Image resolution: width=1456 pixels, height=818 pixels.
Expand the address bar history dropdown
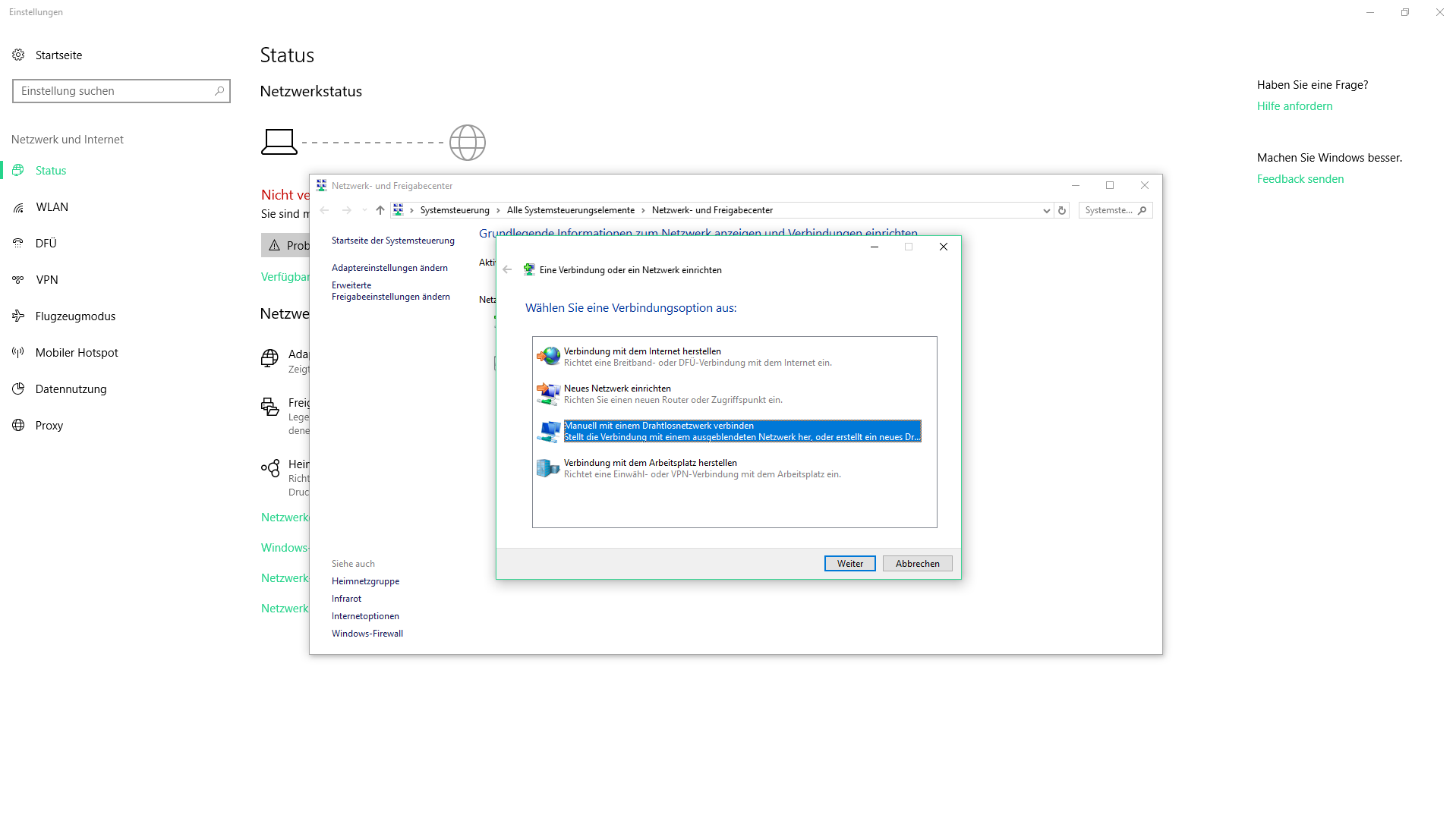pyautogui.click(x=1046, y=211)
